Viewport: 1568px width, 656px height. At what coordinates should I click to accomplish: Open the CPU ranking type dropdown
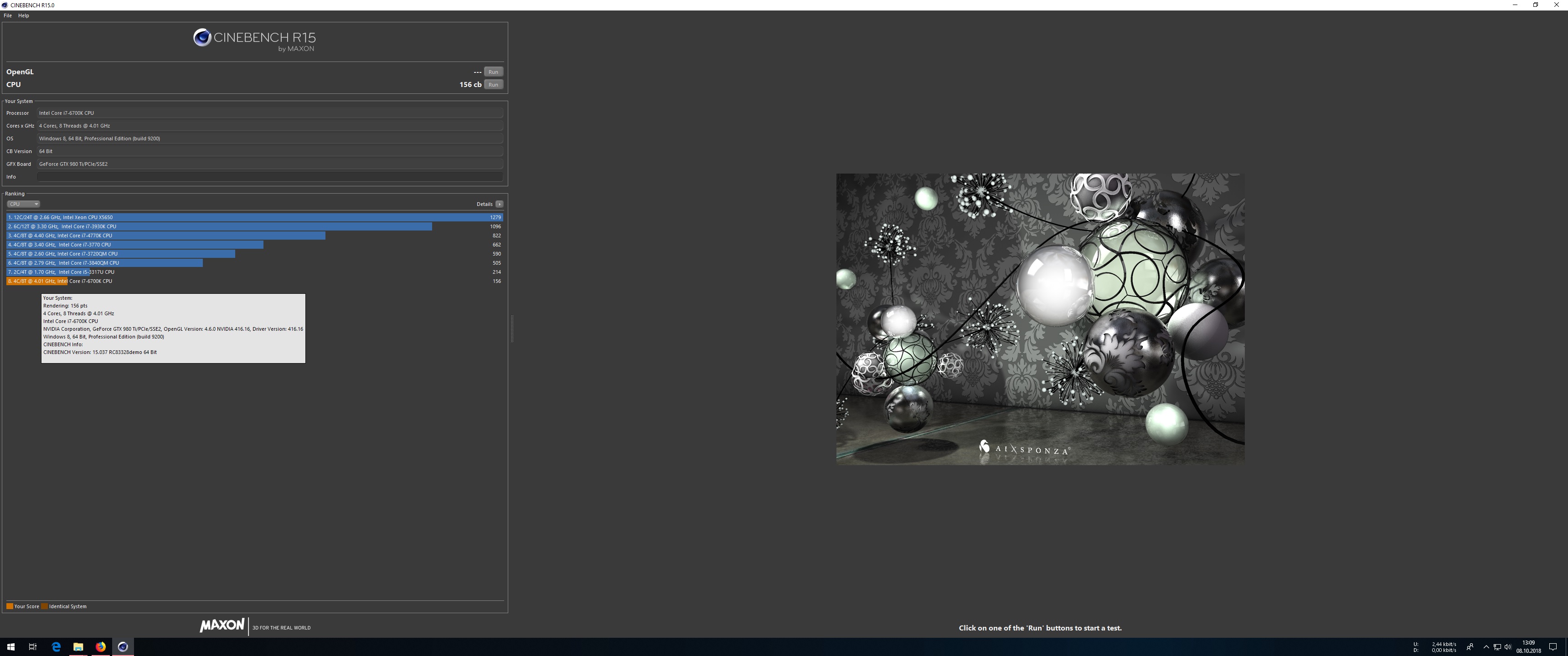click(23, 204)
